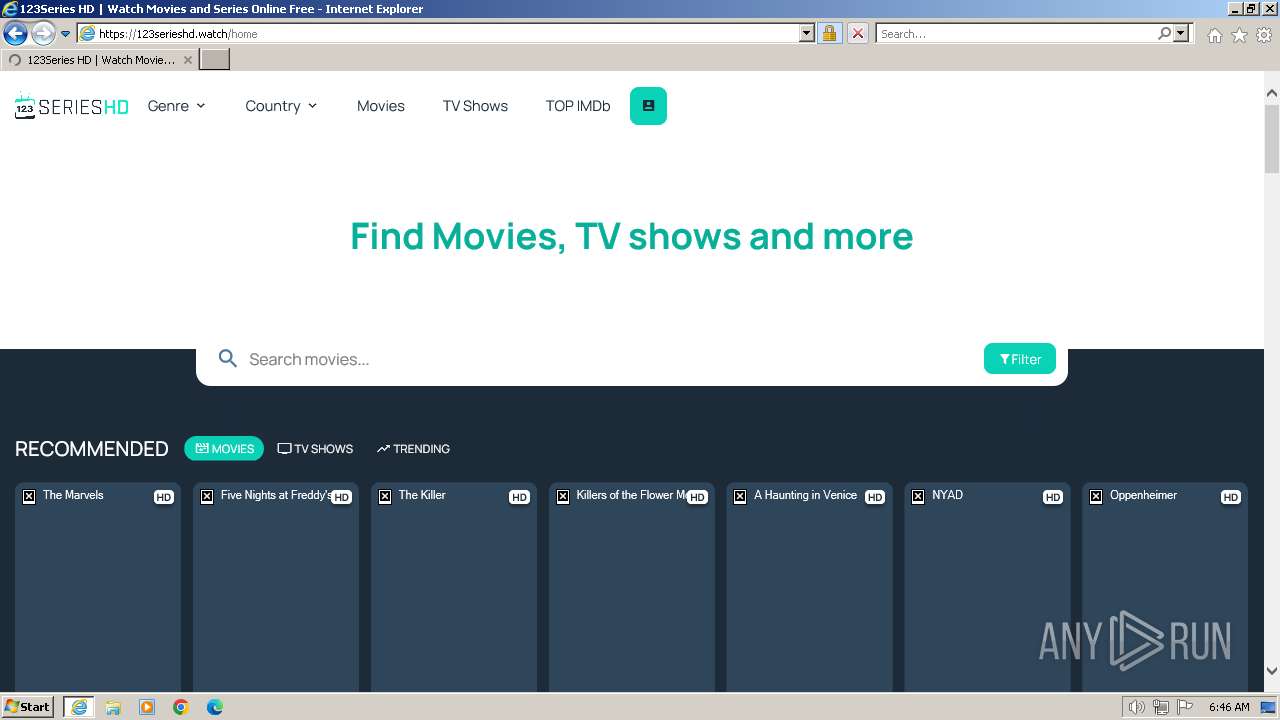Stop loading with the red X button
This screenshot has height=720, width=1280.
coord(857,33)
